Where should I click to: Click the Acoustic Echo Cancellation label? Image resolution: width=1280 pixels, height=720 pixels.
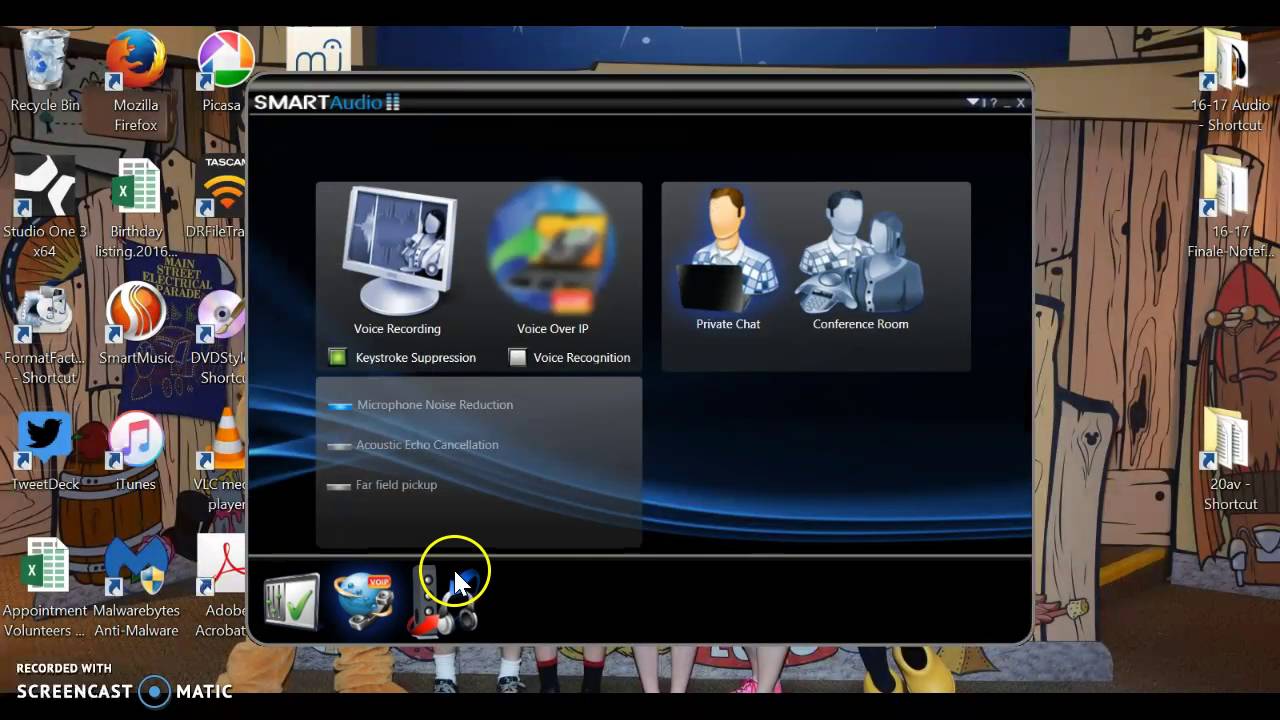pyautogui.click(x=427, y=445)
